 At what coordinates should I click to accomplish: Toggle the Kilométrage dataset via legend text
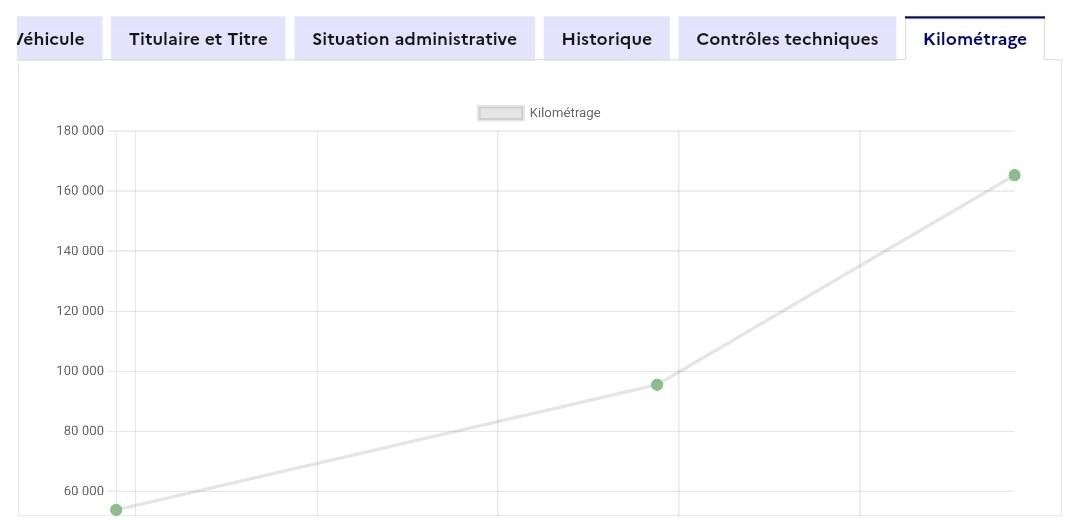point(565,113)
